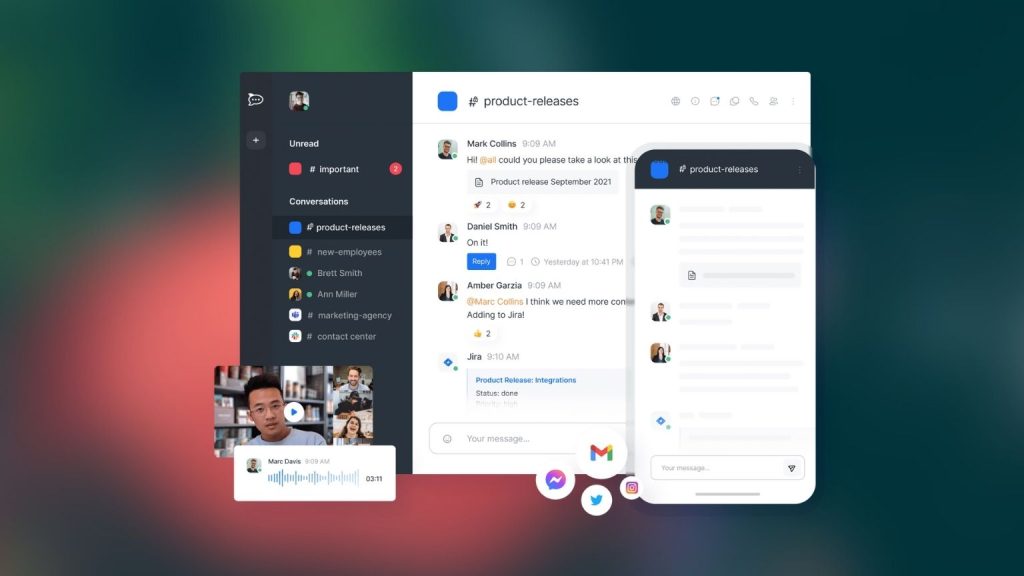The height and width of the screenshot is (576, 1024).
Task: Click the 'Yesterday at 10:41 PM' thread timestamp
Action: tap(583, 262)
